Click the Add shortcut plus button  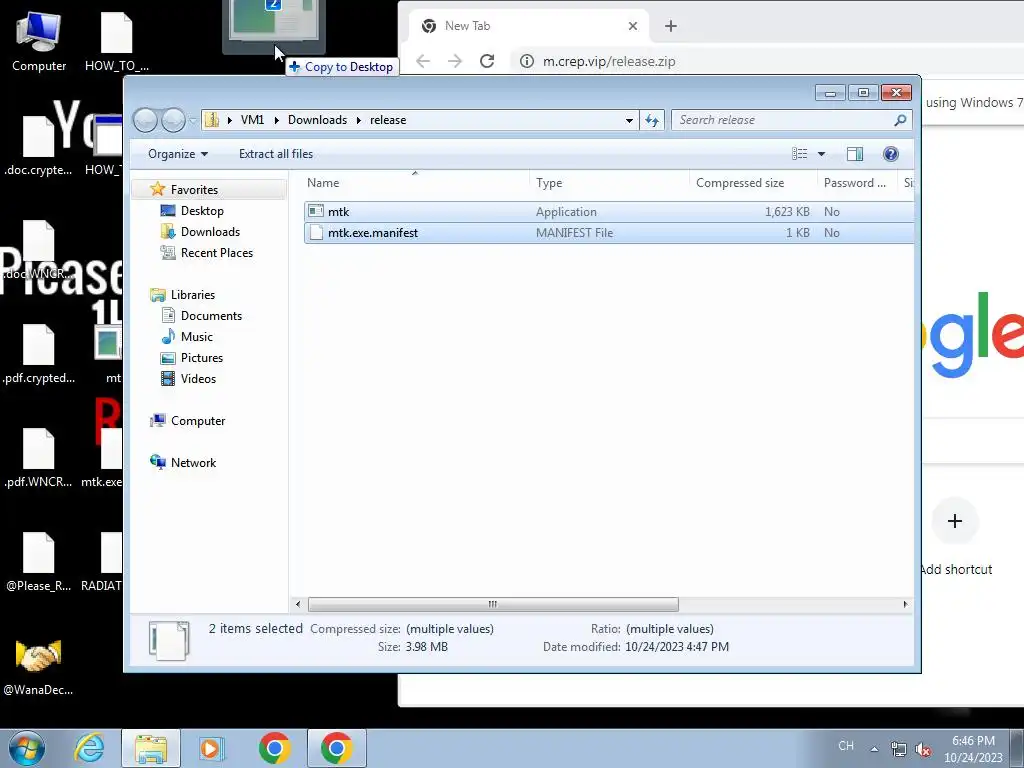[955, 521]
